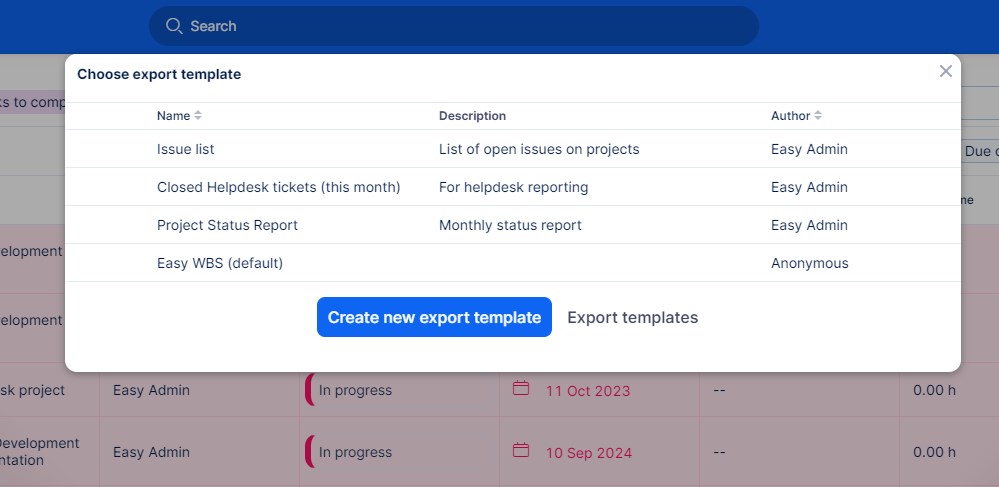Click In progress status in 10 Sep 2024 row
The image size is (999, 487).
point(355,452)
